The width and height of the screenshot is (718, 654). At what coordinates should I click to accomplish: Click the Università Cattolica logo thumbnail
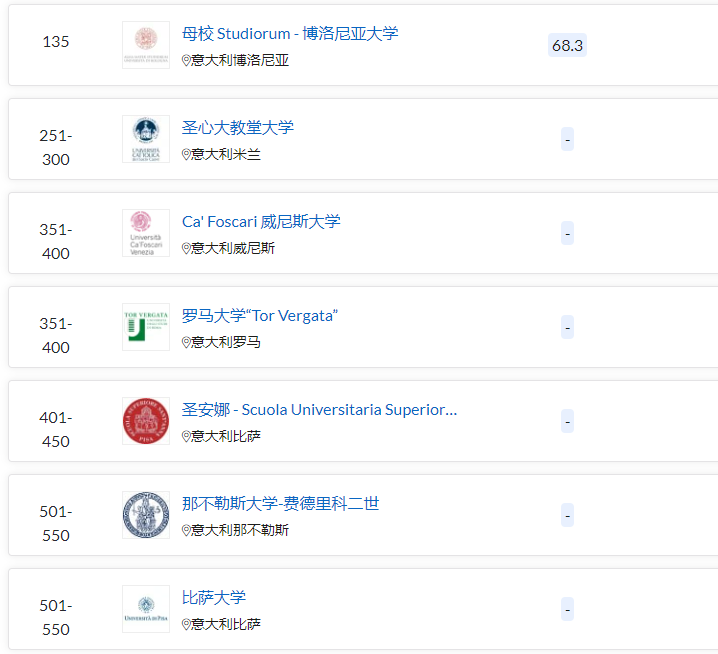[146, 139]
